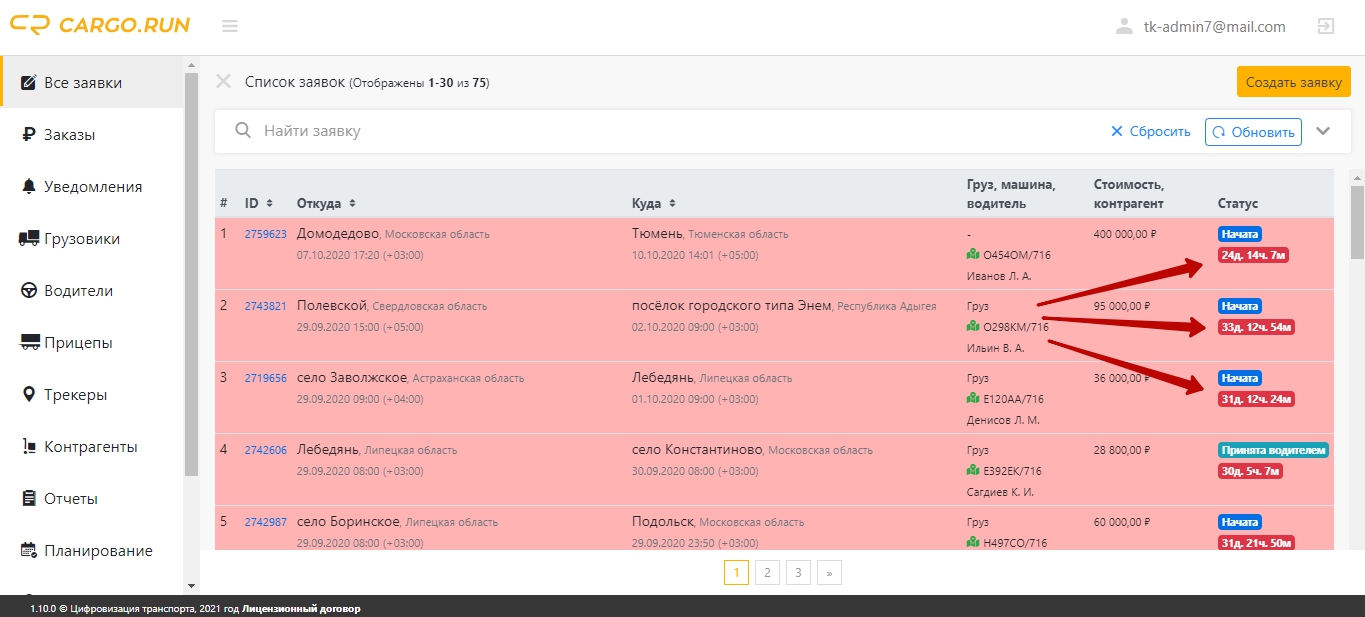Click the 33д. 12ч. 54м delay badge
The height and width of the screenshot is (617, 1365).
tap(1256, 327)
